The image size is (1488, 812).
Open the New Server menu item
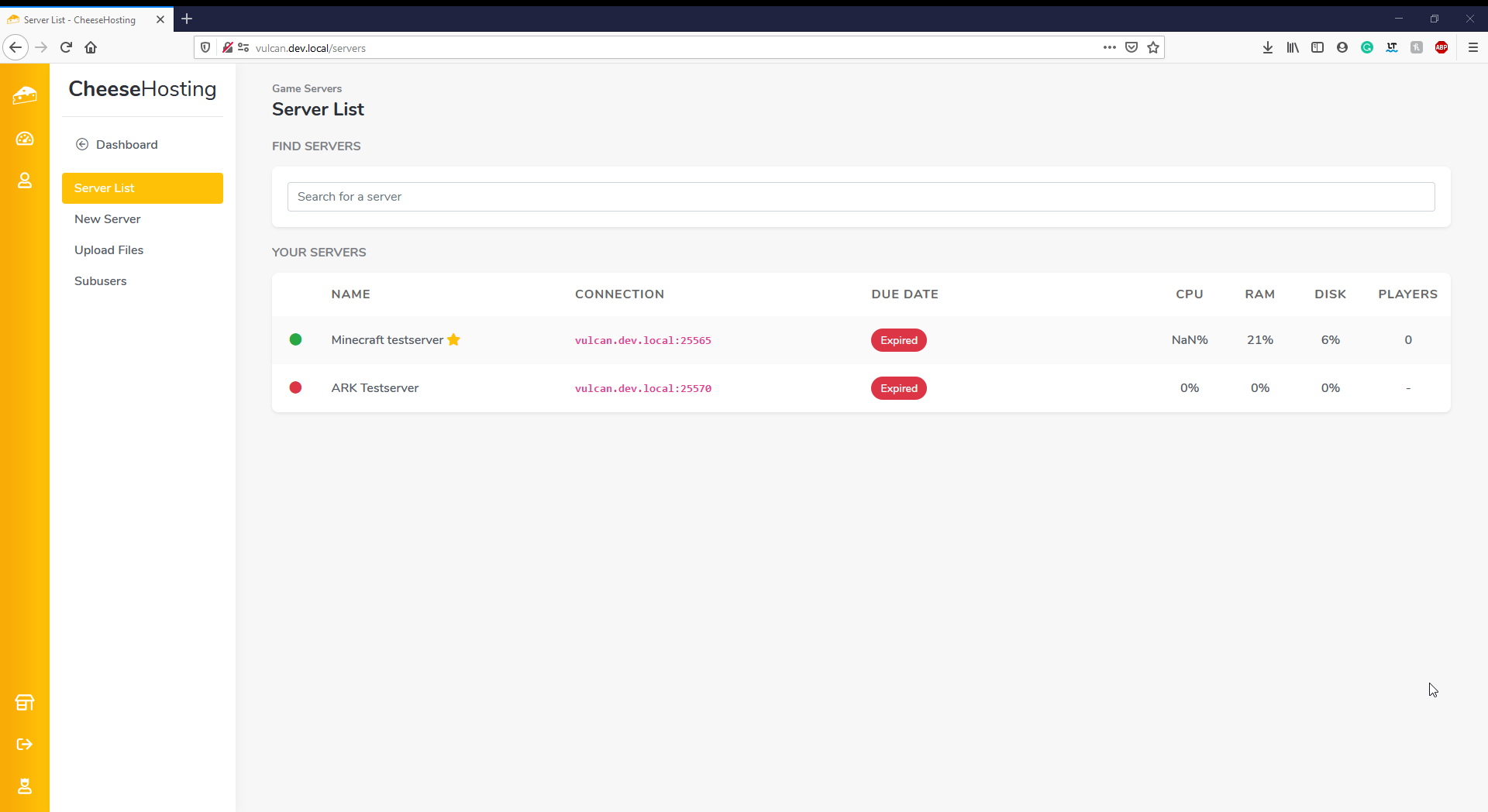[x=108, y=219]
